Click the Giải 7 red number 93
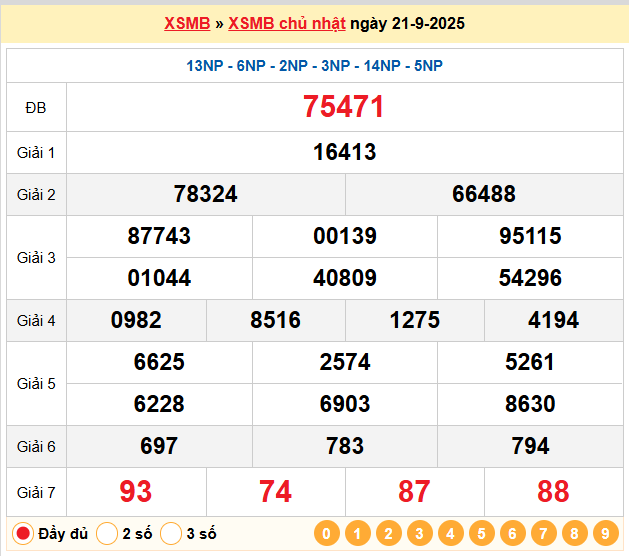Viewport: 629px width, 556px height. (136, 491)
